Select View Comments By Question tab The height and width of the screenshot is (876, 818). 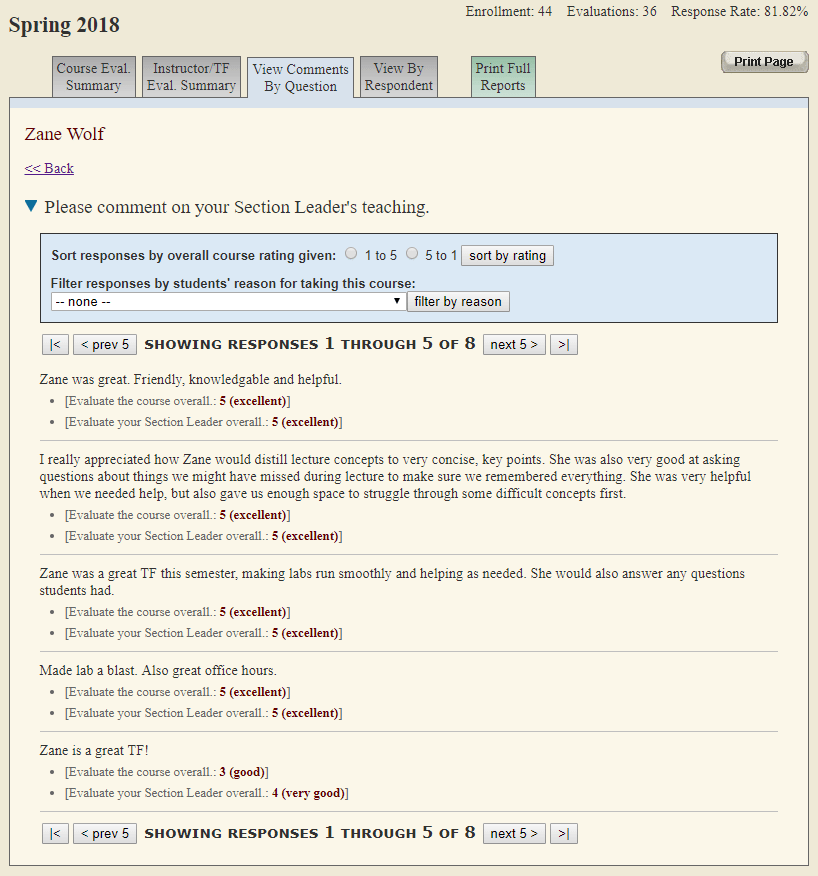pyautogui.click(x=300, y=78)
